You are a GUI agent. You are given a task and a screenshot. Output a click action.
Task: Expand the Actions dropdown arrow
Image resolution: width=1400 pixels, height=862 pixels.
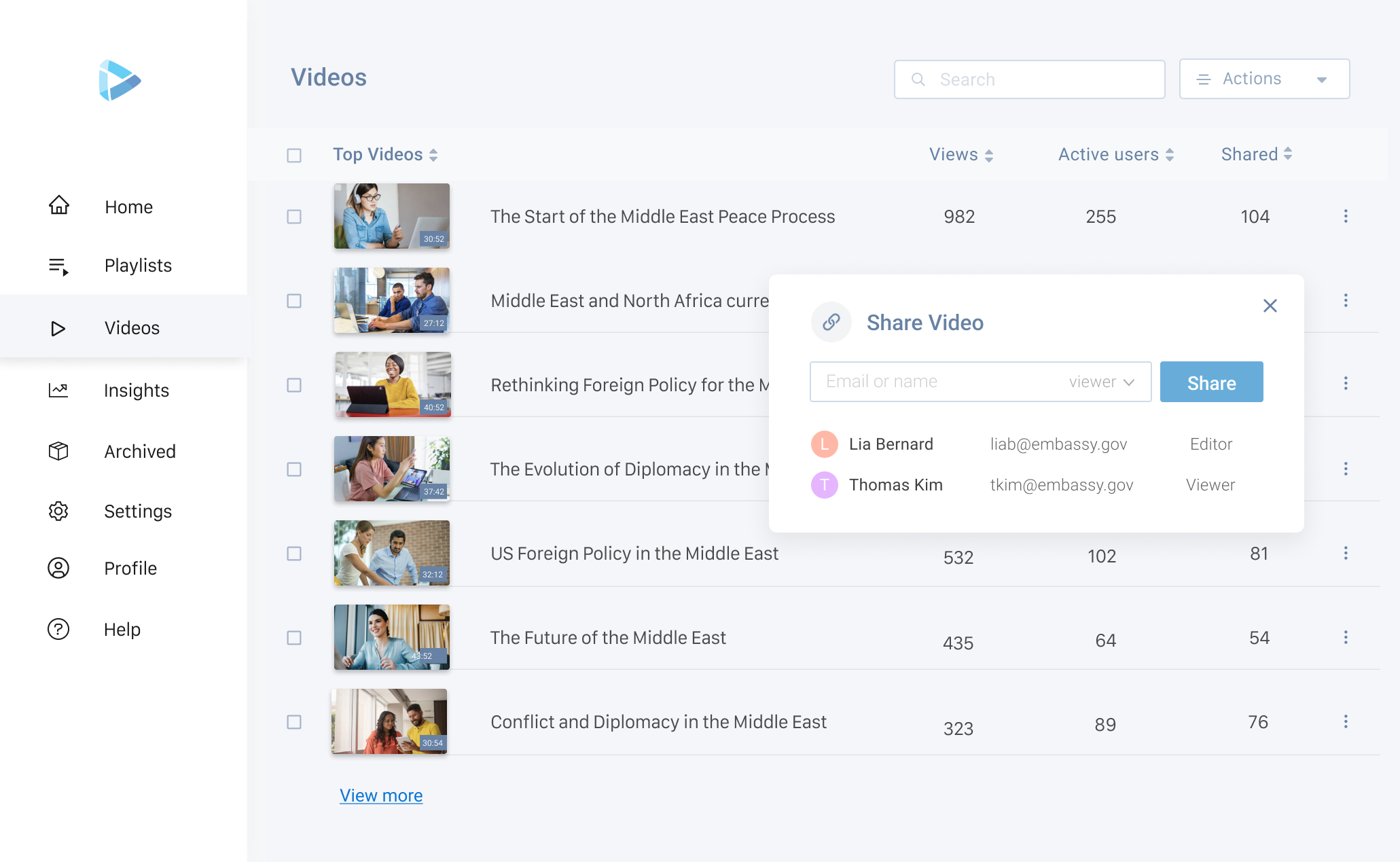tap(1322, 80)
